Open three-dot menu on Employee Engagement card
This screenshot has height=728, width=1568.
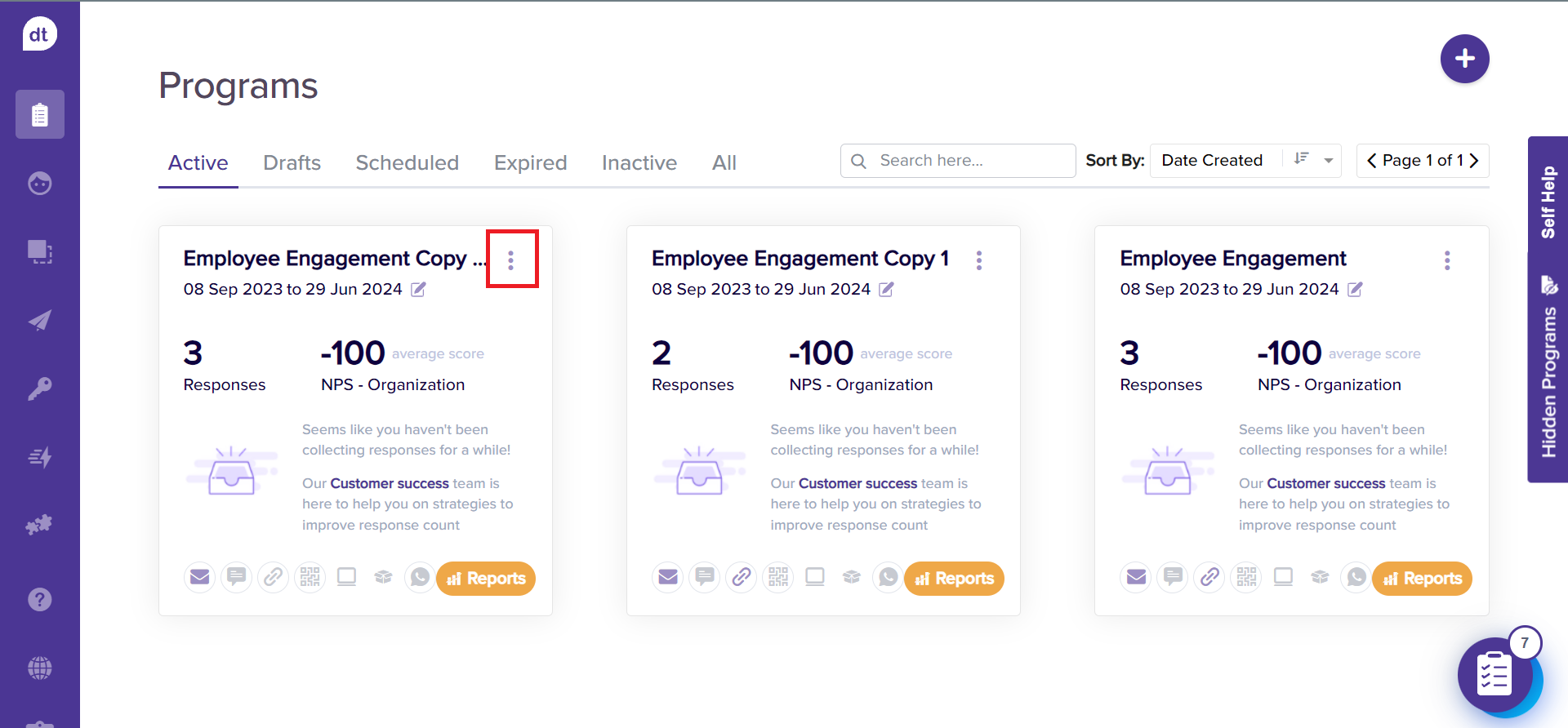[1446, 260]
